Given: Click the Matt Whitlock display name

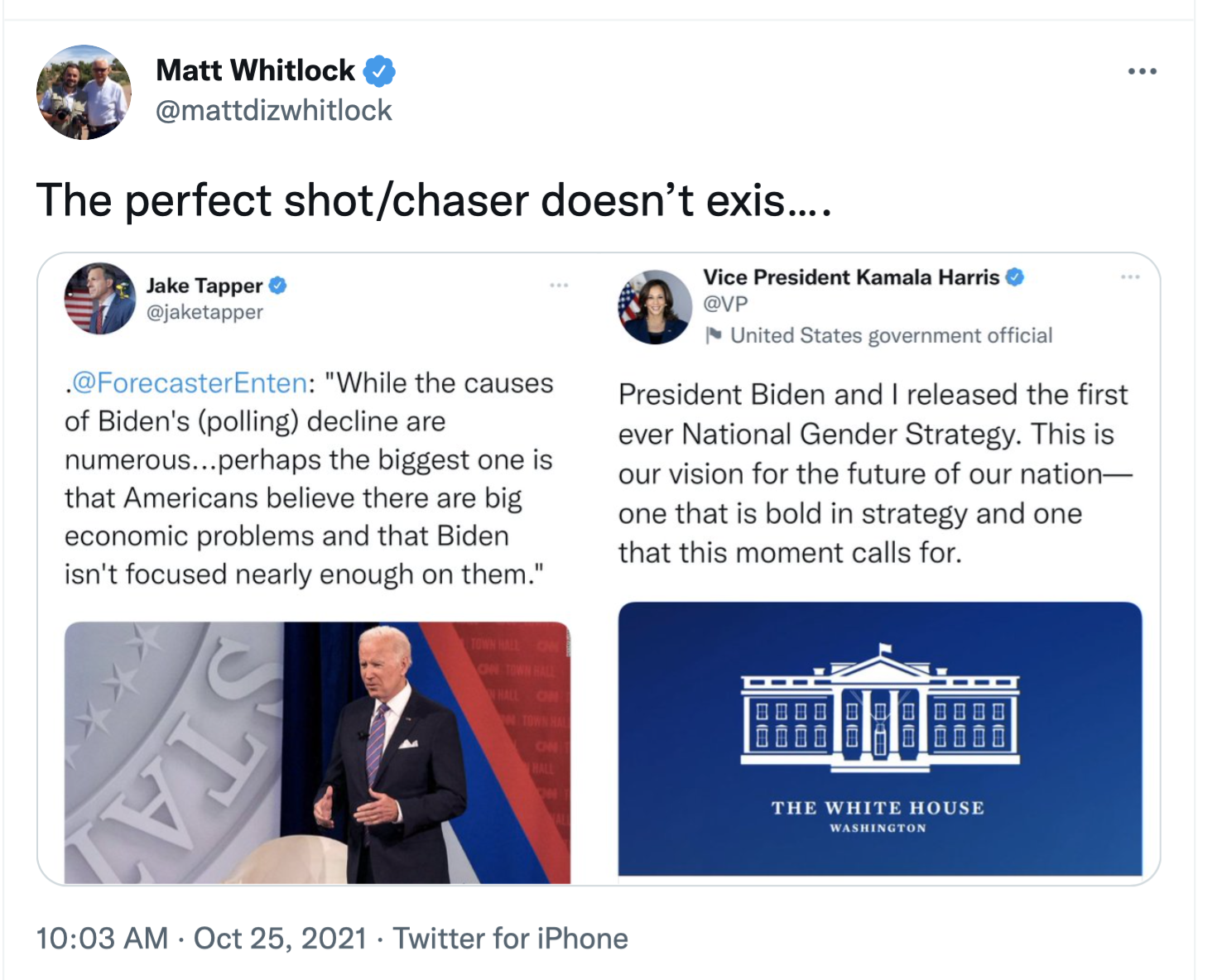Looking at the screenshot, I should click(255, 70).
